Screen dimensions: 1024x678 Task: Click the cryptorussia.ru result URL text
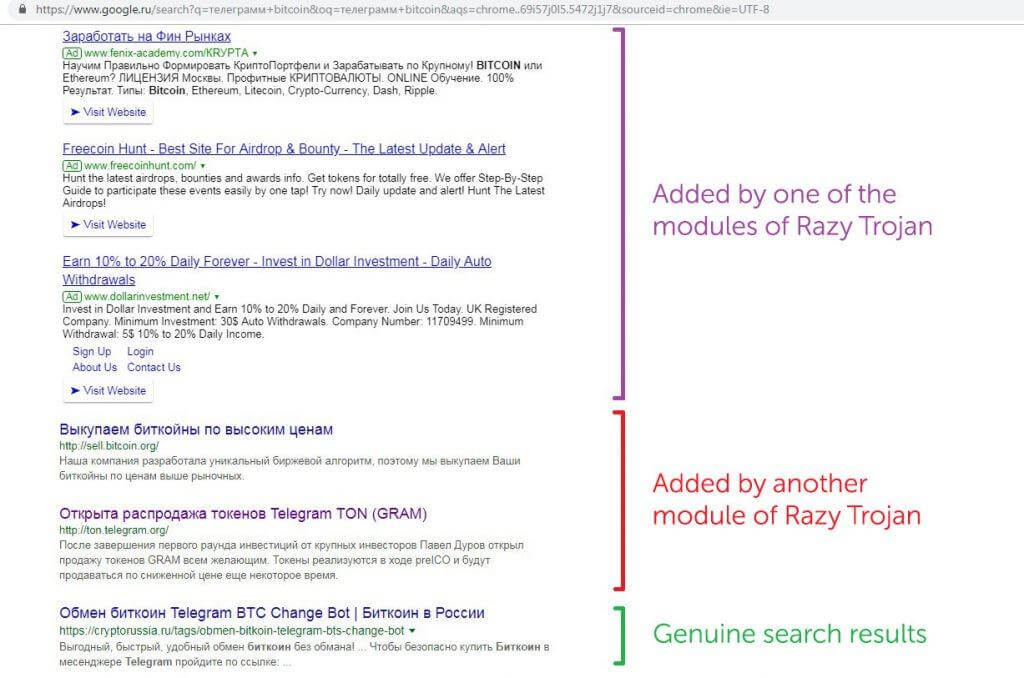point(232,631)
